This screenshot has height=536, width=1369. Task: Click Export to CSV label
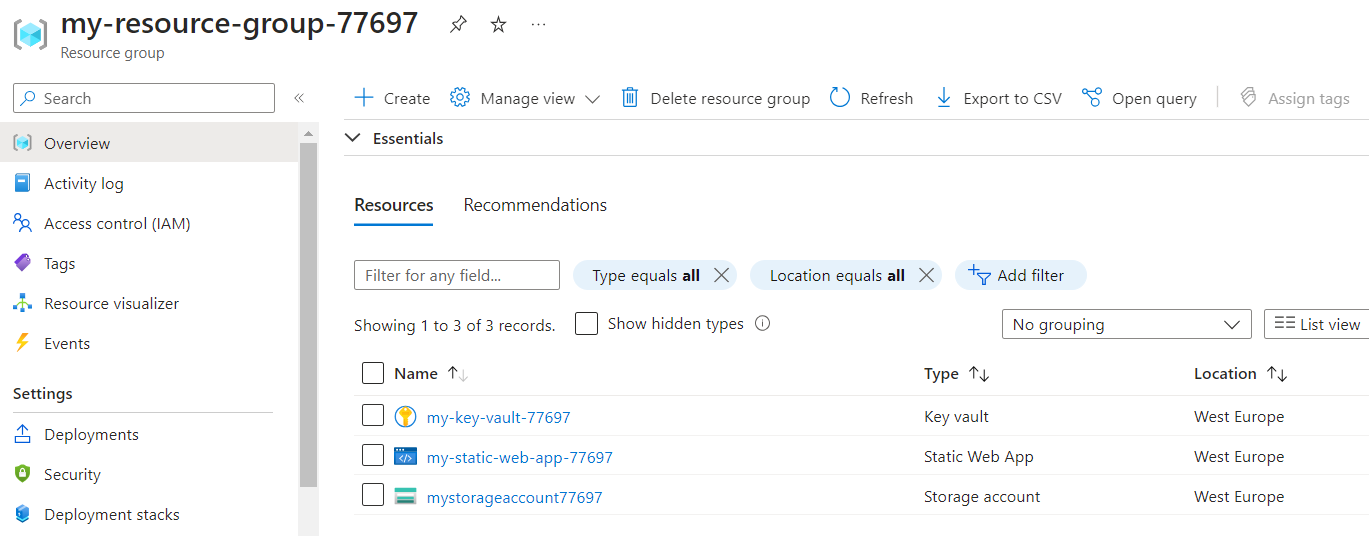tap(1012, 98)
